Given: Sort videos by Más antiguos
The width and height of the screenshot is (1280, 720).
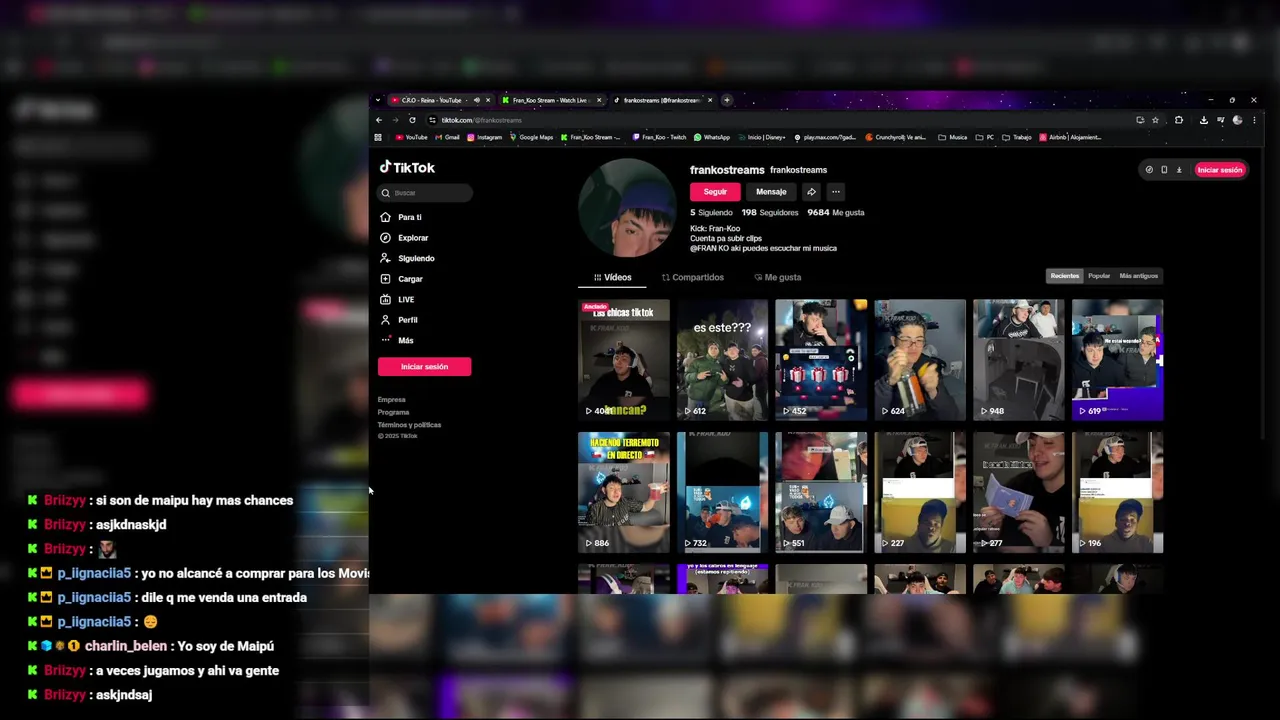Looking at the screenshot, I should pos(1139,276).
